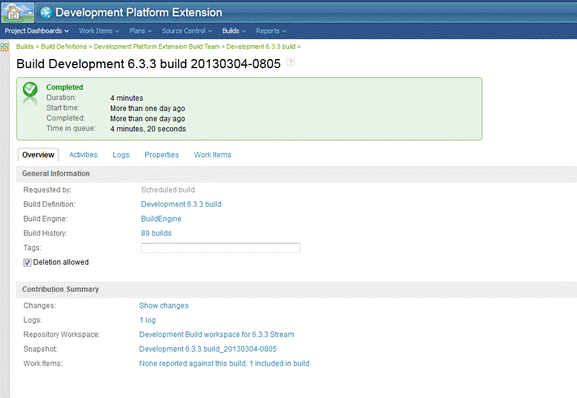Switch to the Properties tab
Screen dimensions: 577x398
click(162, 155)
